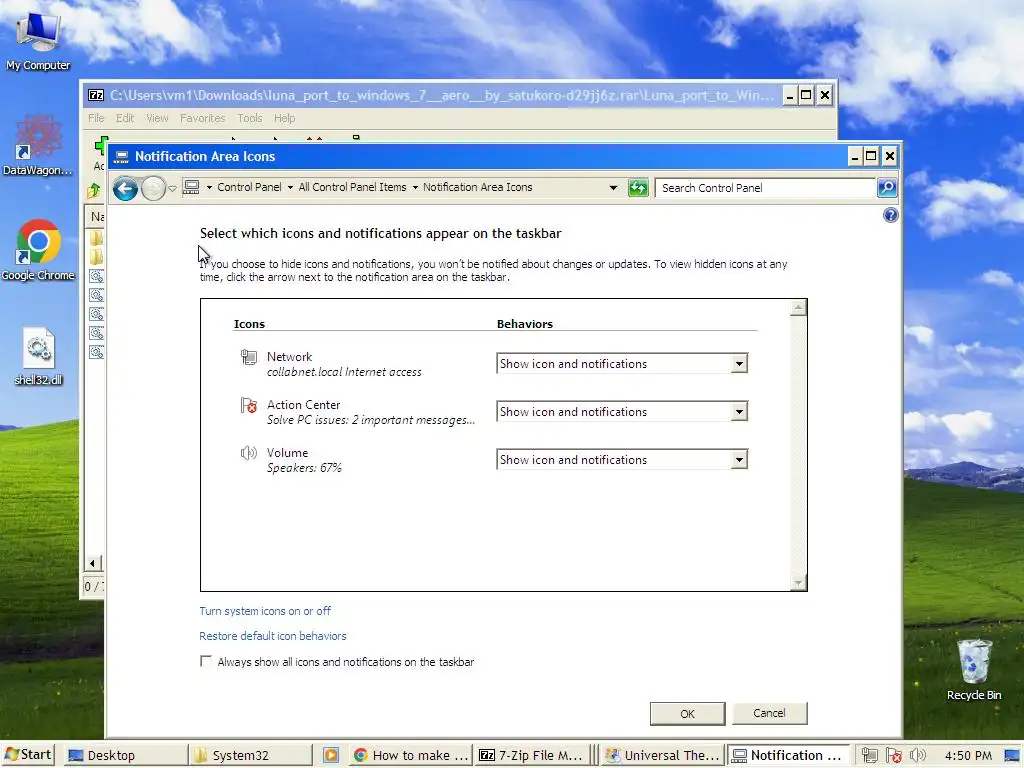Switch to How to make Chrome taskbar button
This screenshot has height=768, width=1024.
coord(411,756)
